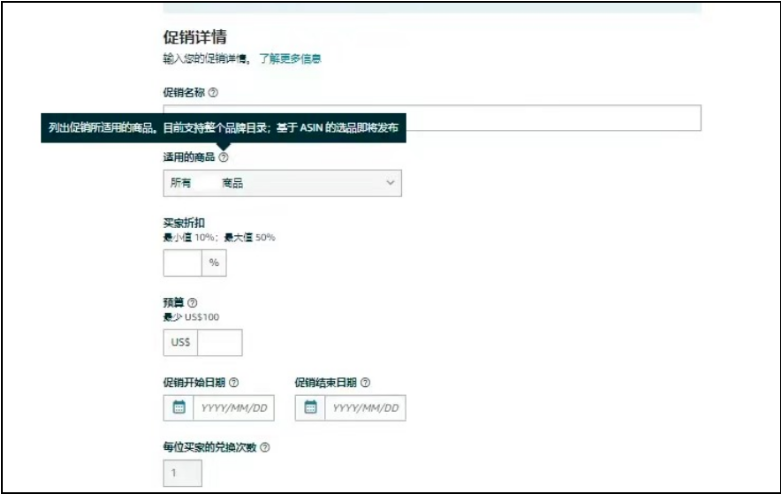The height and width of the screenshot is (494, 781).
Task: Click the 预算 help question mark icon
Action: (x=193, y=303)
